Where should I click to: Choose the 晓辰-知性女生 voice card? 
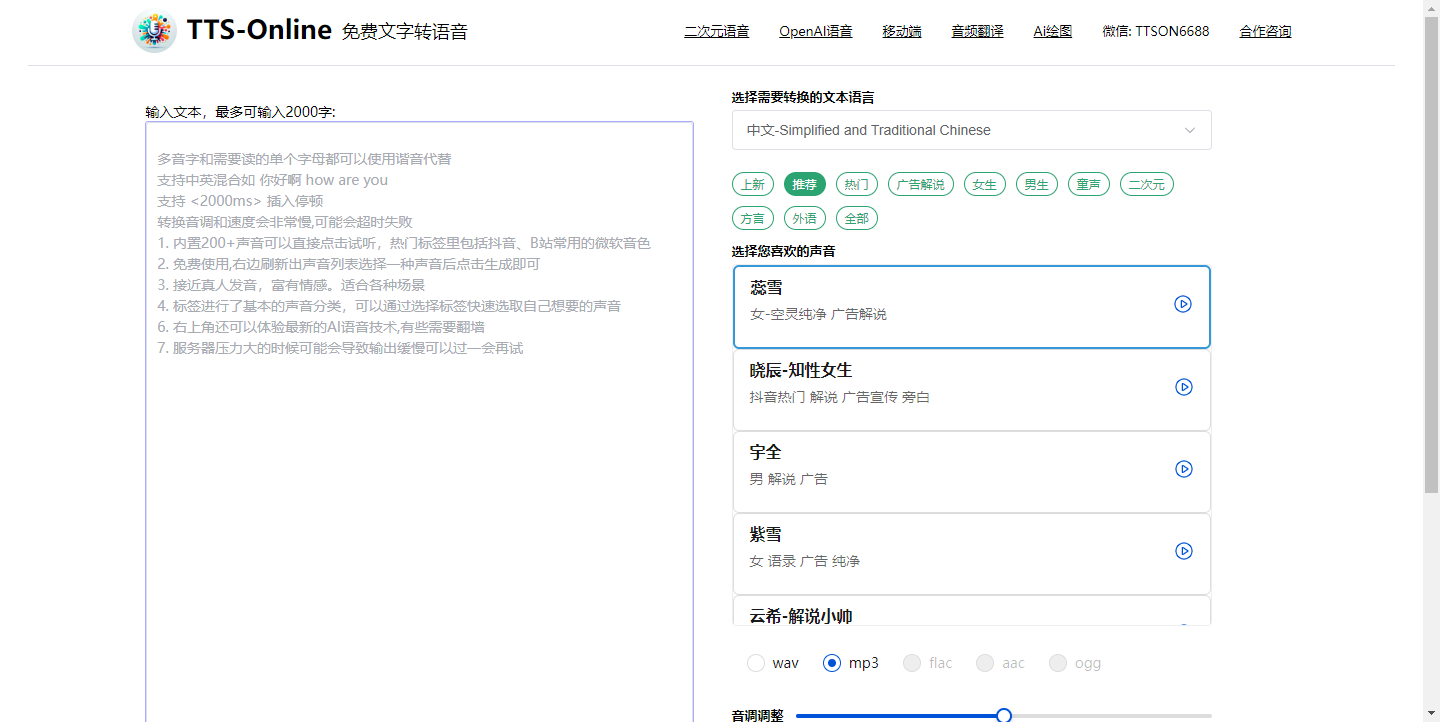[x=972, y=390]
